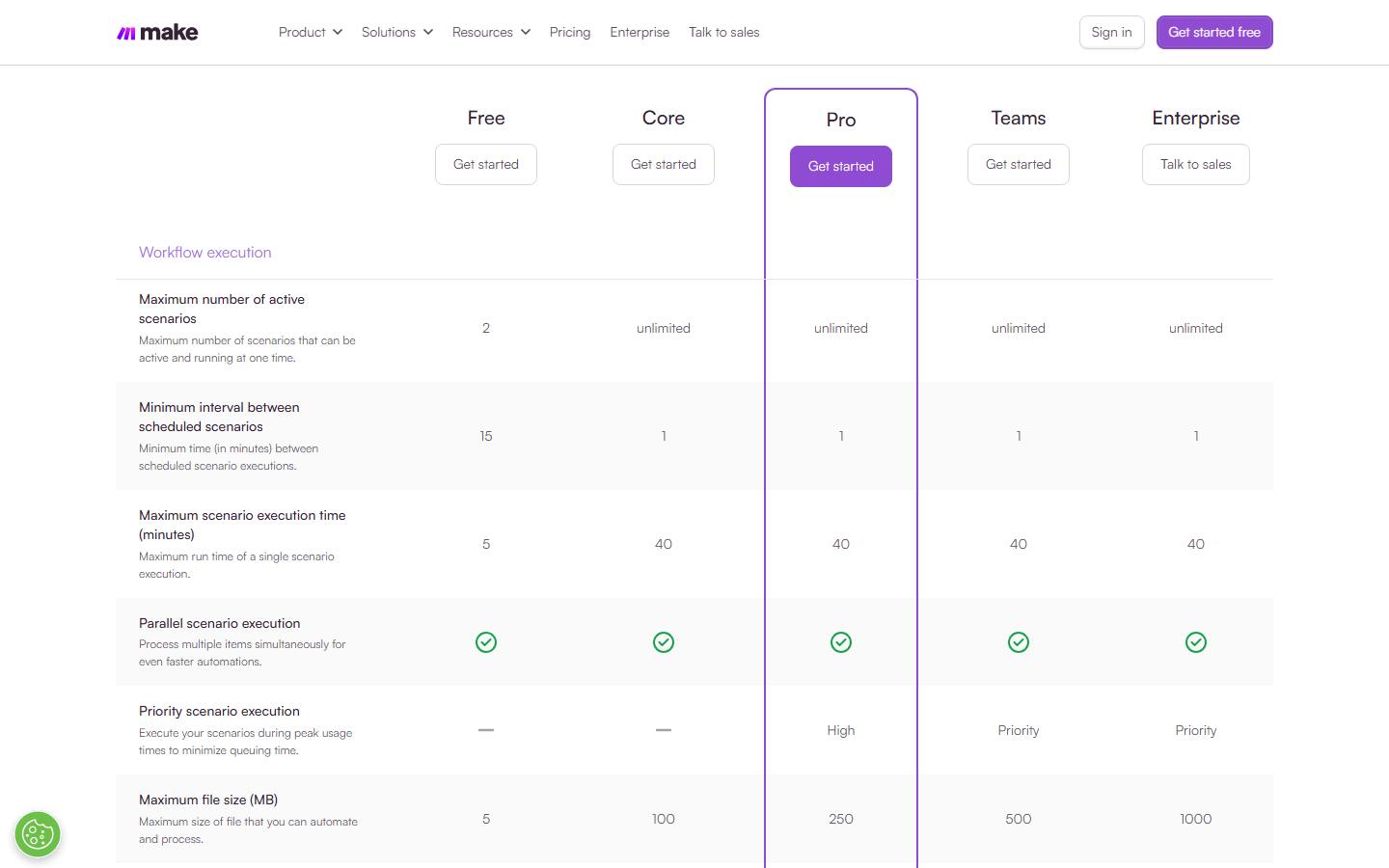1389x868 pixels.
Task: Expand the Product dropdown menu
Action: pyautogui.click(x=311, y=32)
